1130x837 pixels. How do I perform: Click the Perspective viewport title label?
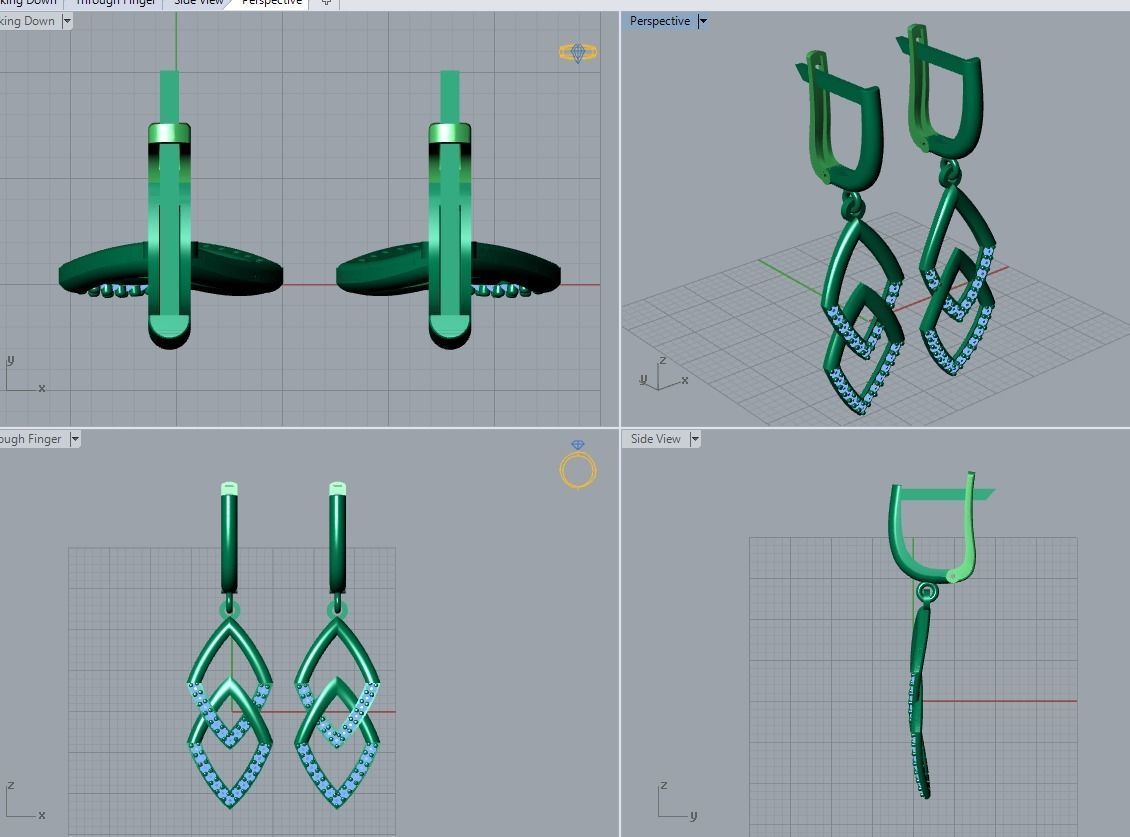[x=659, y=21]
